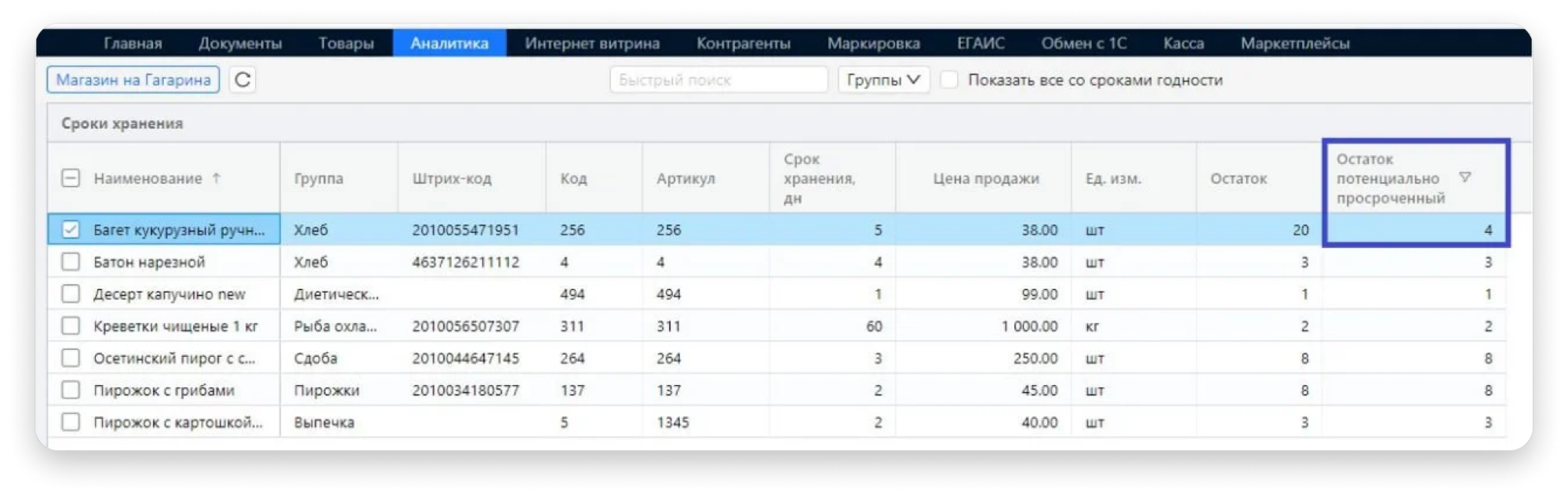Uncheck the Багет кукурузный row checkbox
1568x498 pixels.
pyautogui.click(x=71, y=230)
